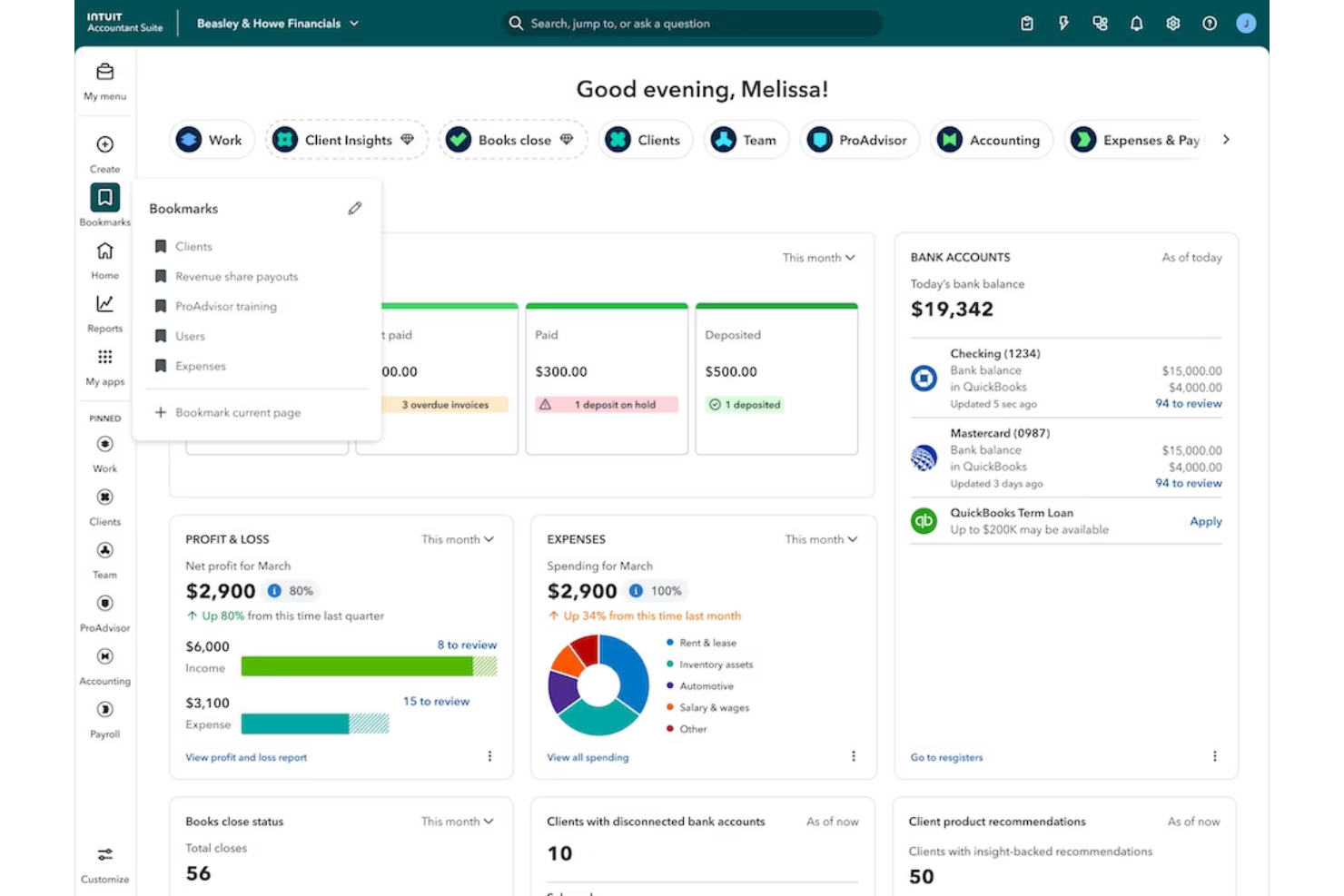
Task: Click 8 to review income link
Action: point(467,645)
